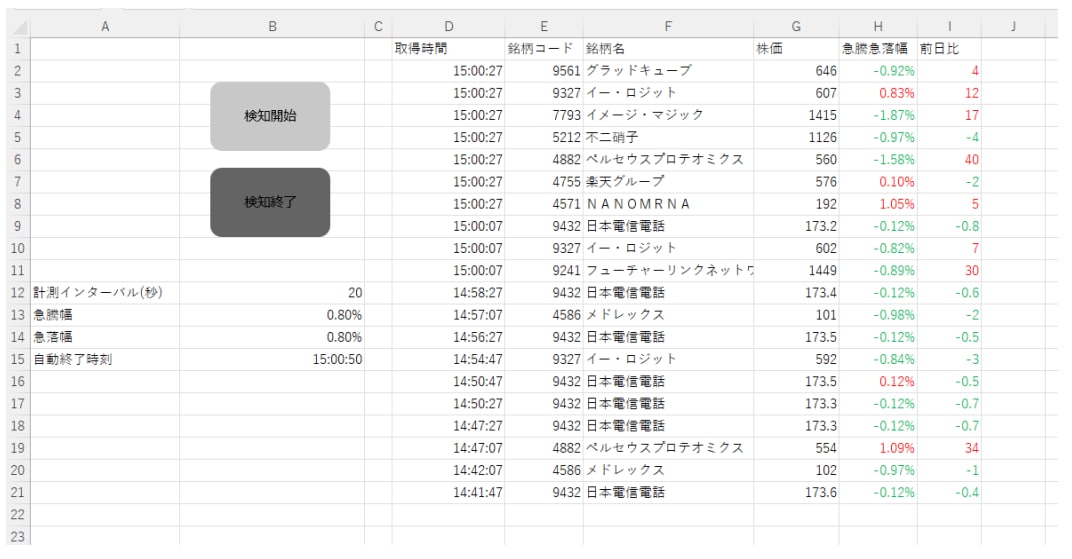Click stock code 9561 cell
1072x559 pixels.
(544, 70)
